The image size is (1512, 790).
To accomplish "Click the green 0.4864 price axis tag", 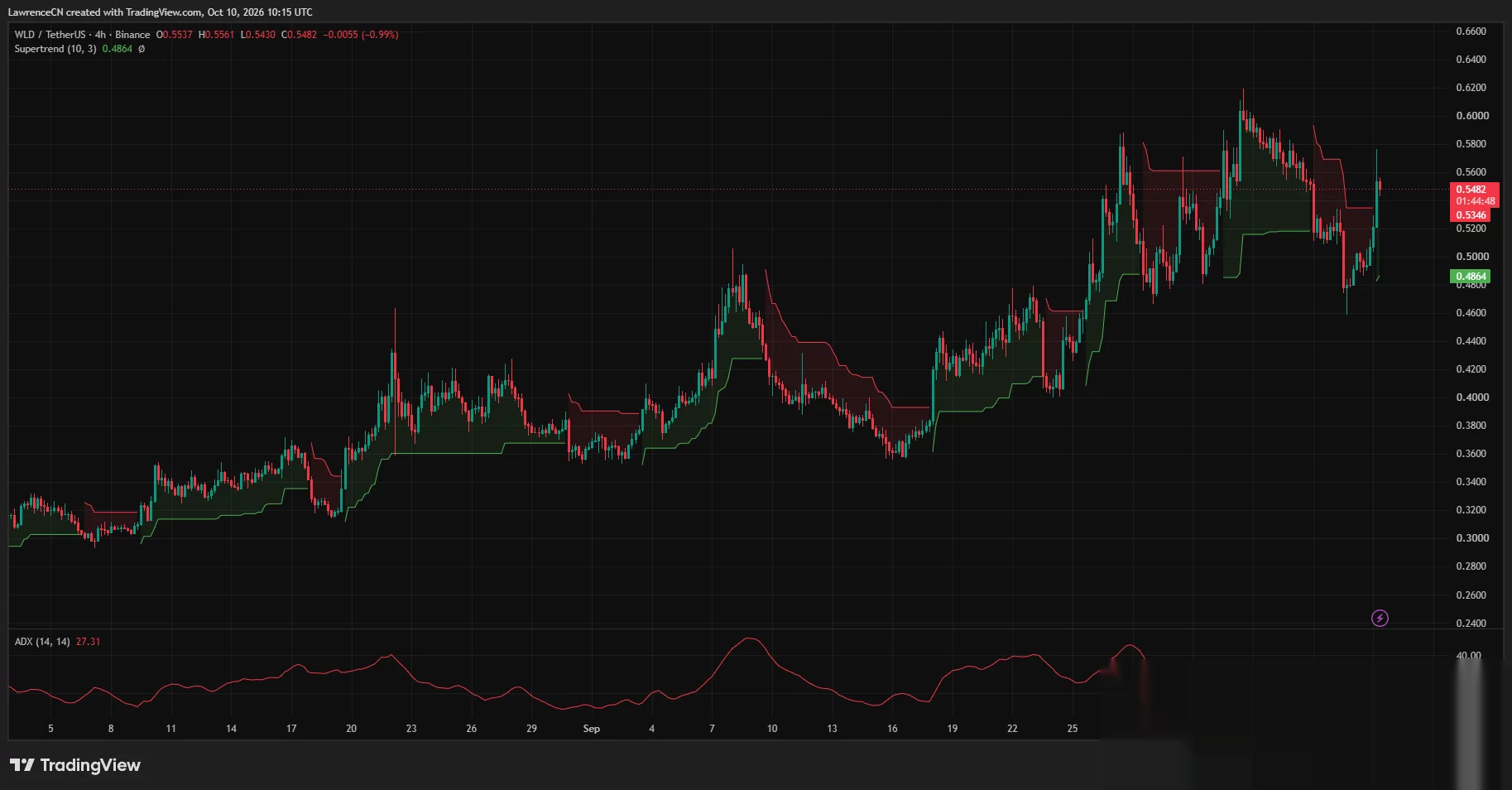I will [1471, 277].
